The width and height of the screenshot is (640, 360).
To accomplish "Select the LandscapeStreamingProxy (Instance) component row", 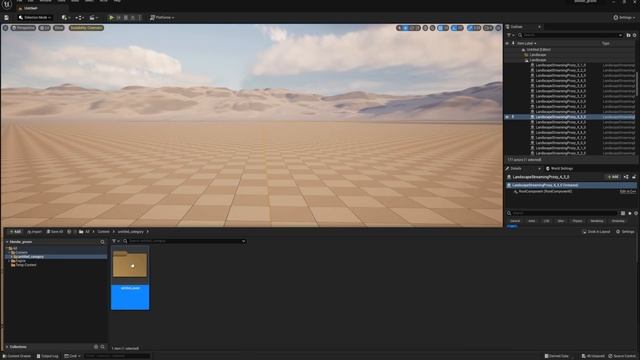I will click(x=571, y=185).
